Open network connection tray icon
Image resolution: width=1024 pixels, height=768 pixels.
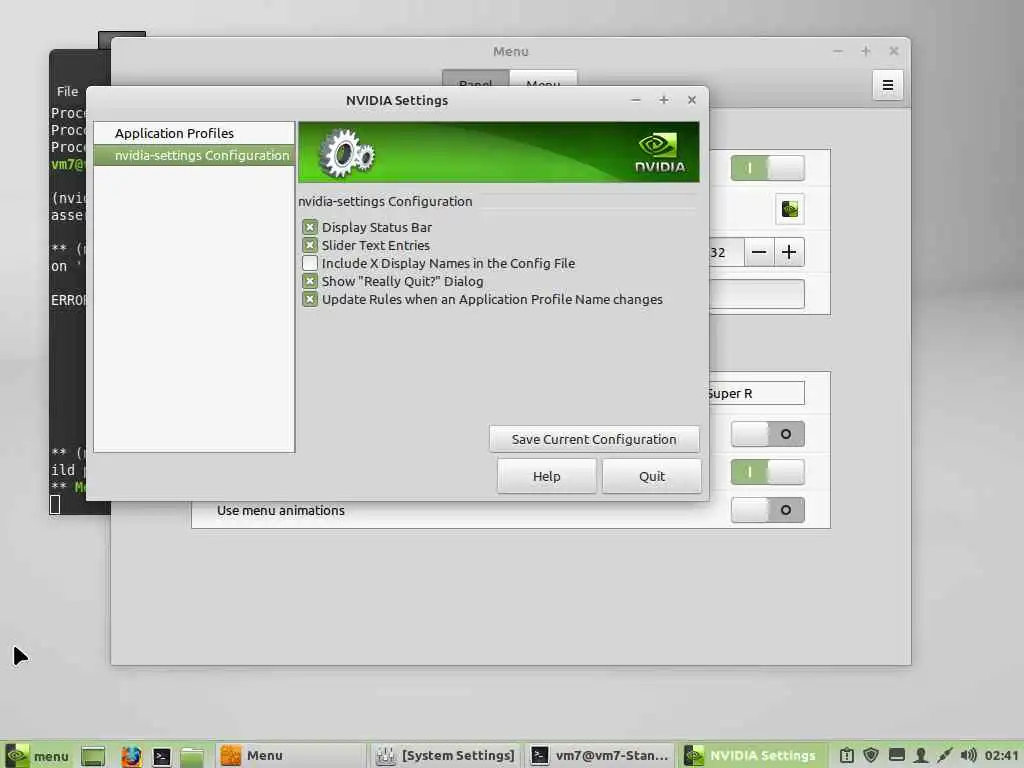[944, 756]
